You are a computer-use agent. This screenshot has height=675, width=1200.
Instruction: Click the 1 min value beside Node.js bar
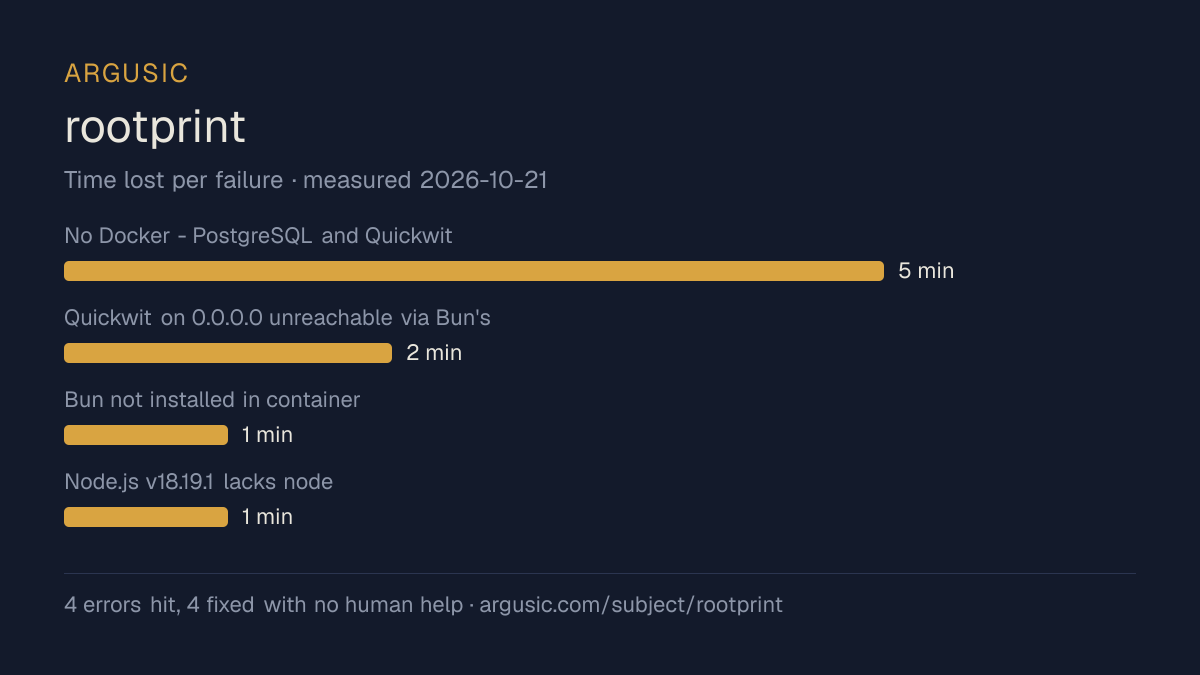pyautogui.click(x=267, y=517)
